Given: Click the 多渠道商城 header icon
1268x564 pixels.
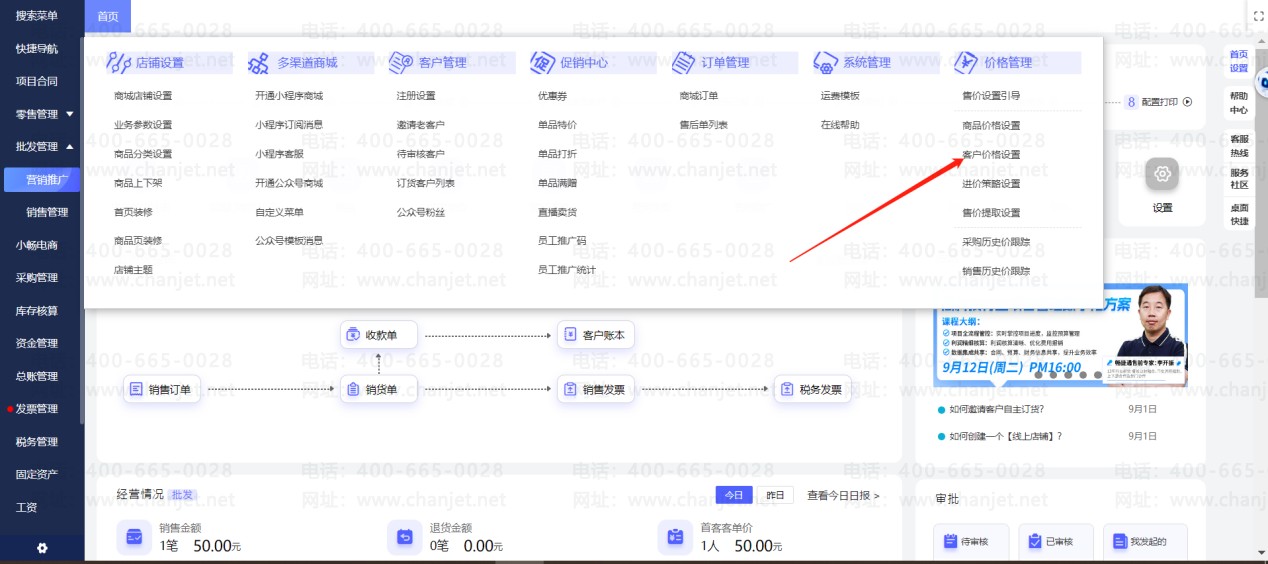Looking at the screenshot, I should pyautogui.click(x=259, y=63).
